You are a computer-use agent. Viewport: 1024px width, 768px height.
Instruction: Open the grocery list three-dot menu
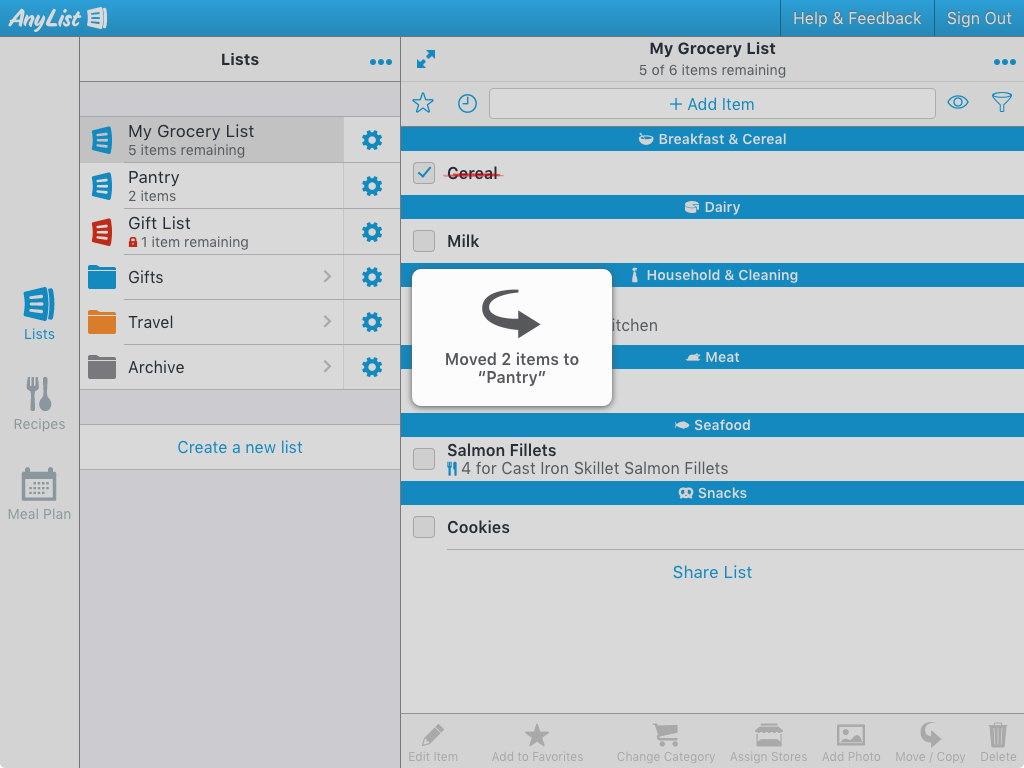tap(1004, 62)
